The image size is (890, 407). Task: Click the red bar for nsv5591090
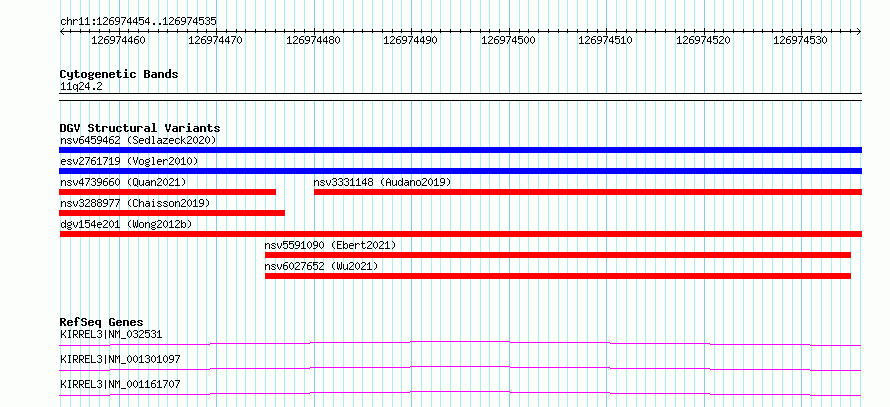(x=558, y=255)
